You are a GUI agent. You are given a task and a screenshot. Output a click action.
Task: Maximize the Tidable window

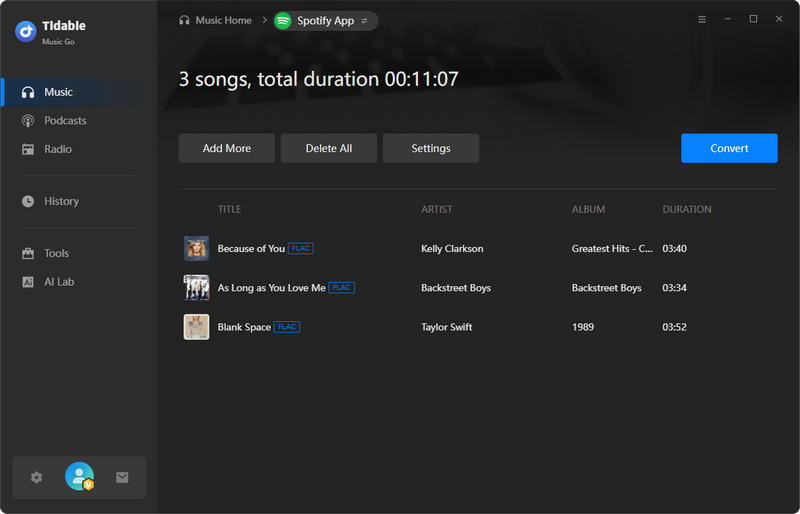(753, 19)
